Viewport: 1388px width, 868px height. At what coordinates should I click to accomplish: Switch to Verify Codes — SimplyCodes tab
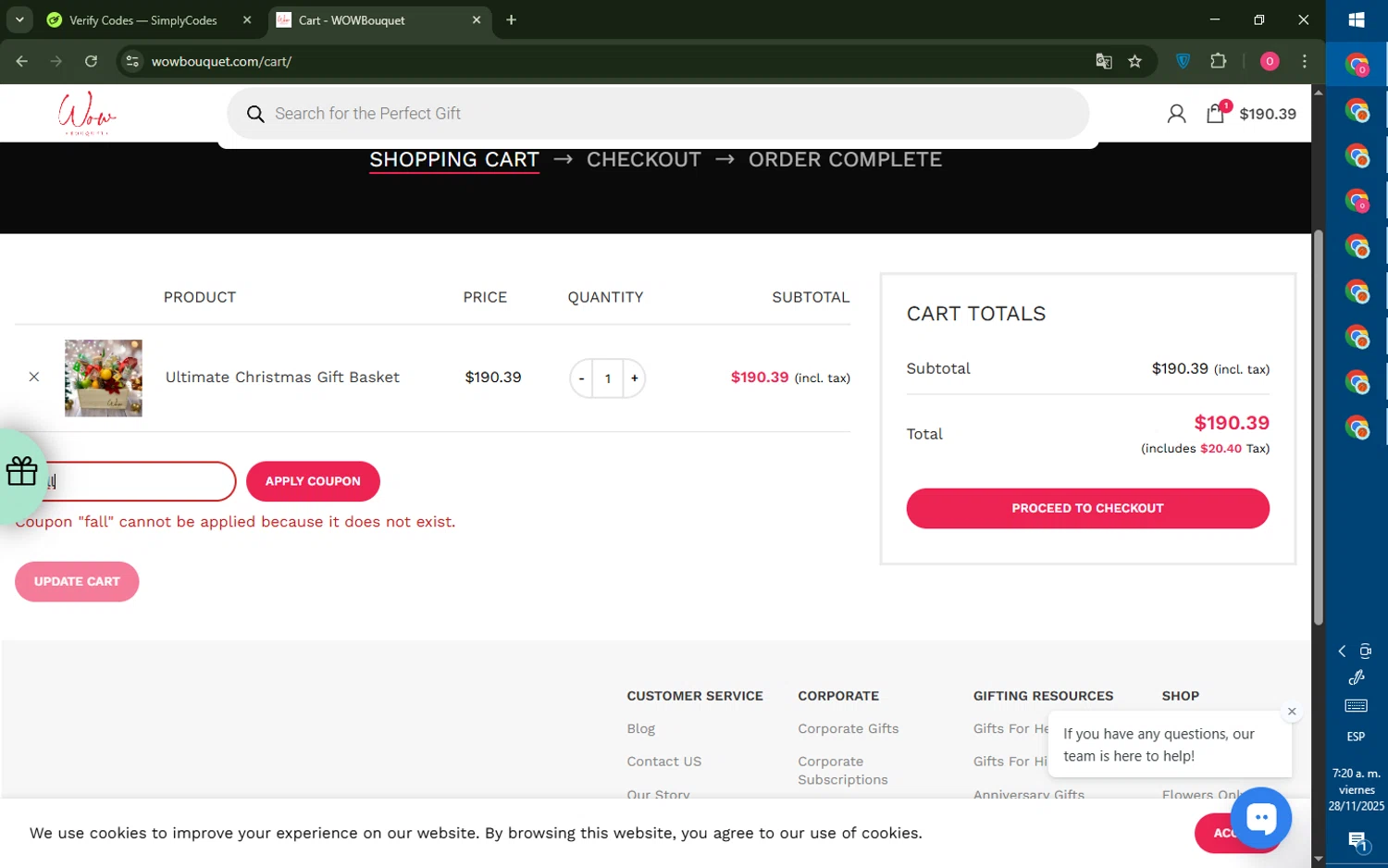[x=143, y=20]
